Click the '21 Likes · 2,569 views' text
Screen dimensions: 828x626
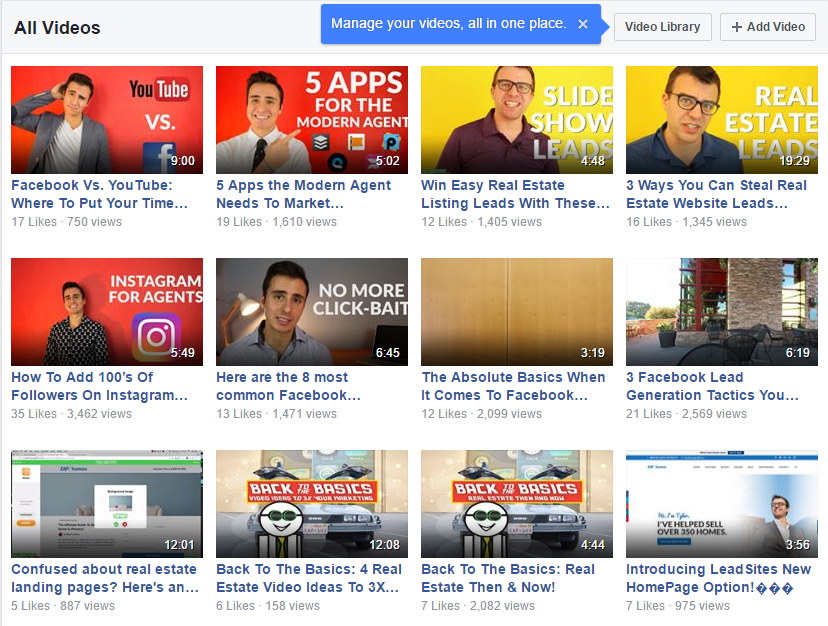pos(686,414)
